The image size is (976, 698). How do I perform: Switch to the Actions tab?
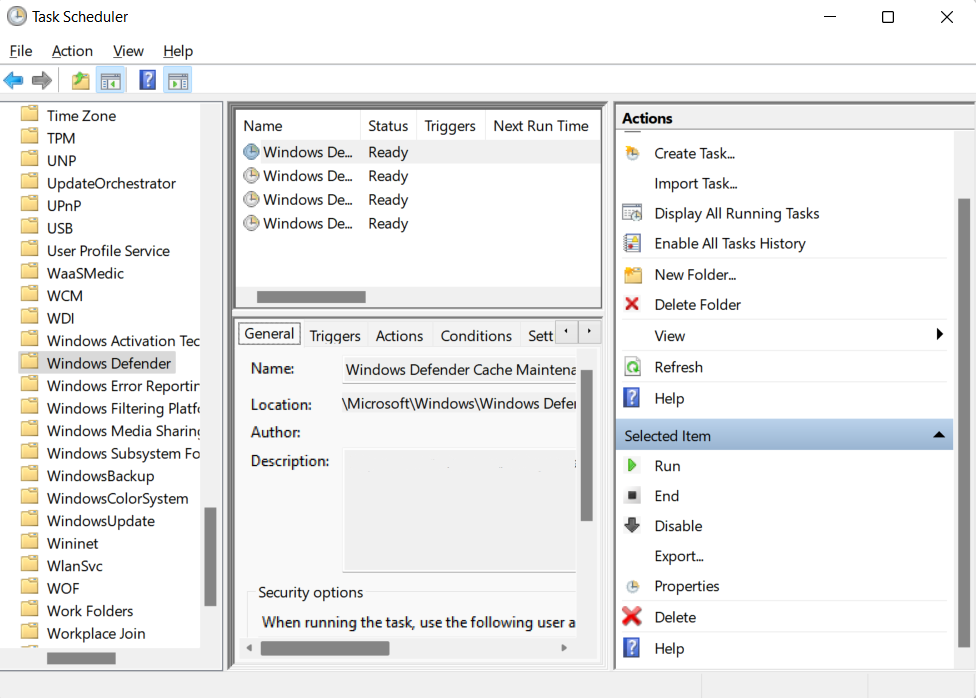pyautogui.click(x=399, y=336)
